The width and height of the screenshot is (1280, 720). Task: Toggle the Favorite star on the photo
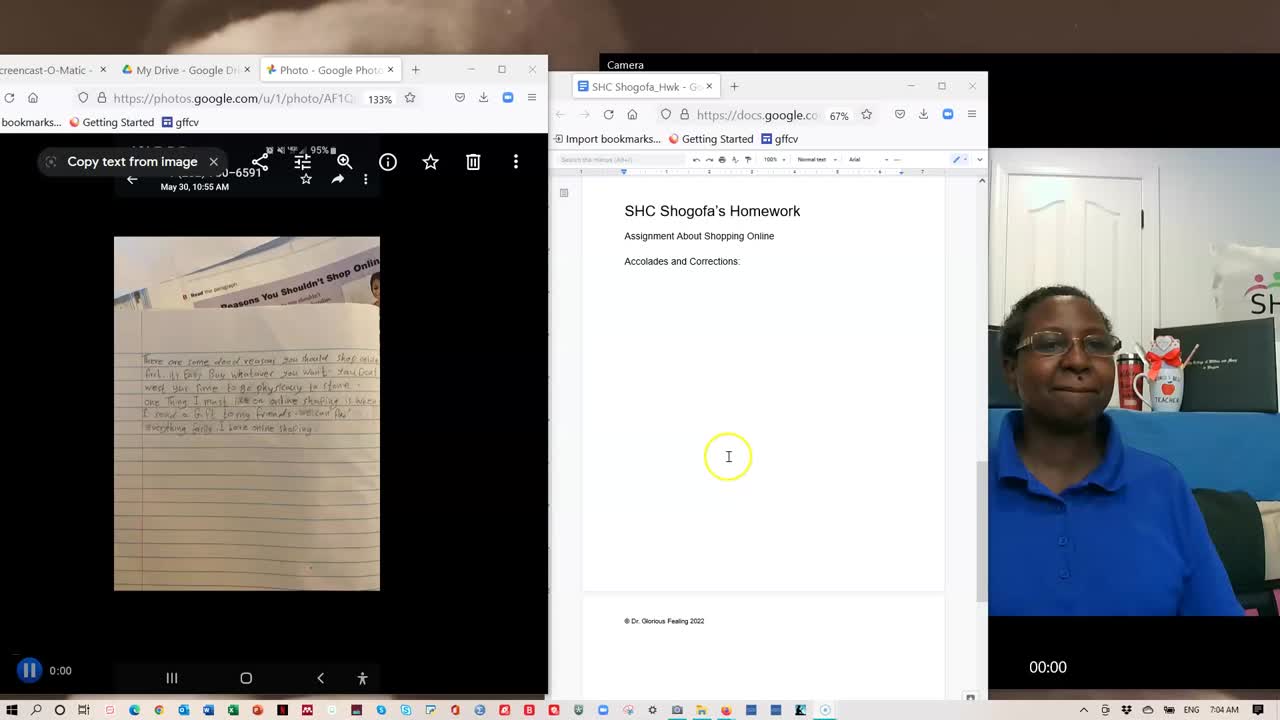point(430,162)
